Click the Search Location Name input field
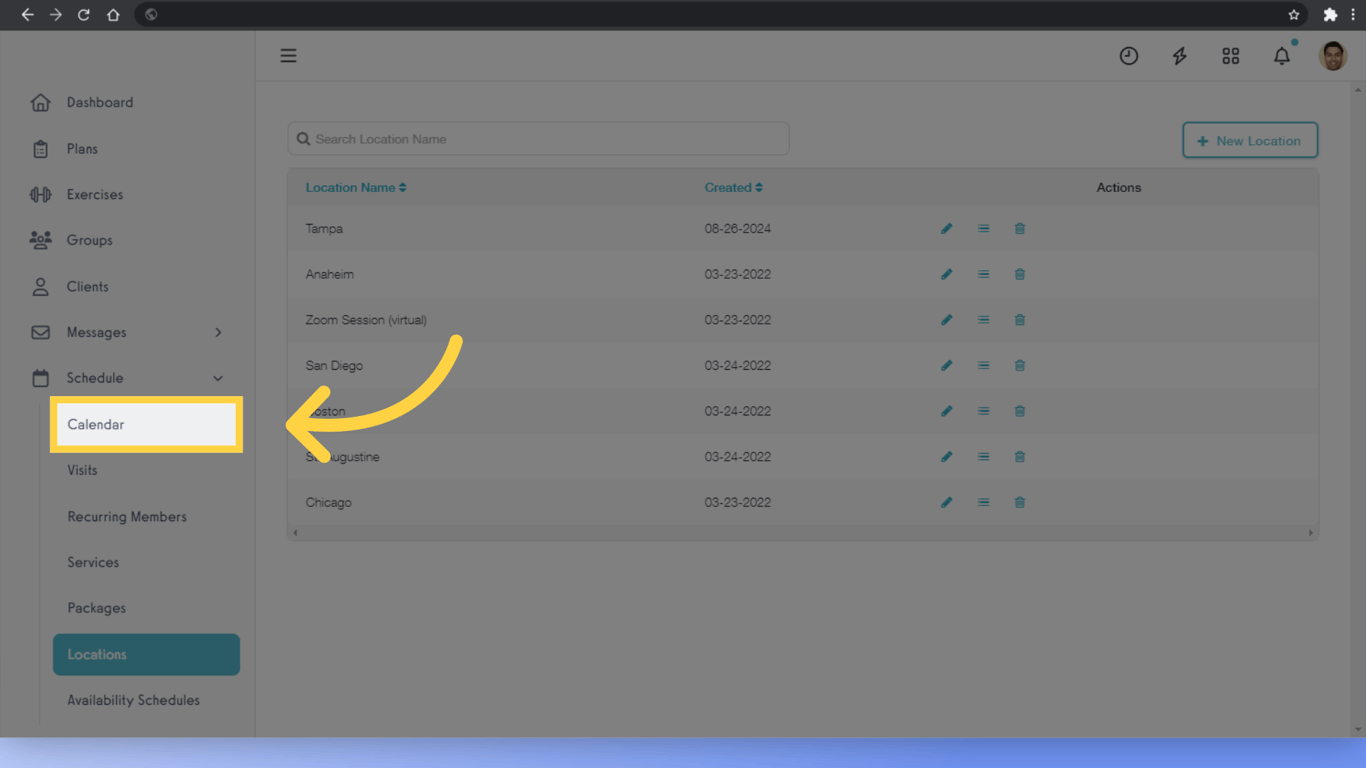Image resolution: width=1366 pixels, height=768 pixels. pos(538,138)
